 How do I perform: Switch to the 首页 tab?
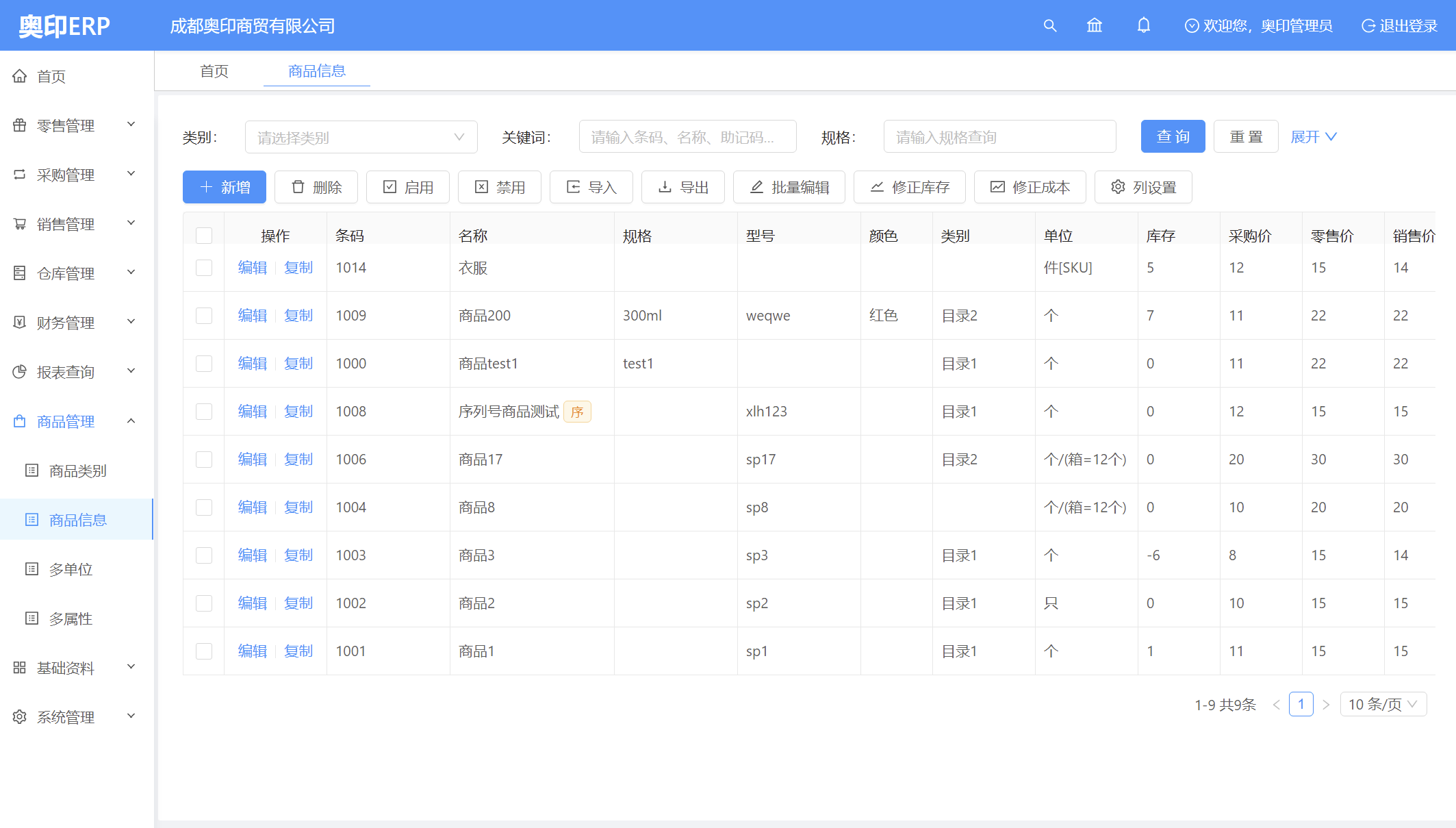pyautogui.click(x=214, y=71)
